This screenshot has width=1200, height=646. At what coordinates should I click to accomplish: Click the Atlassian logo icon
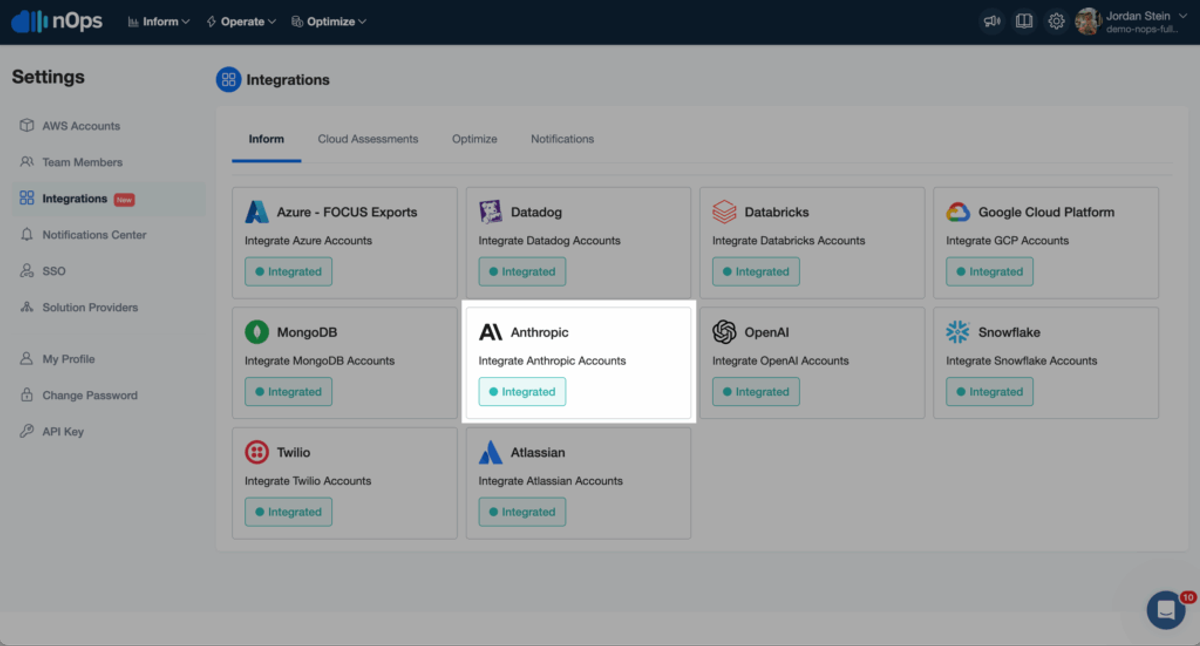491,452
